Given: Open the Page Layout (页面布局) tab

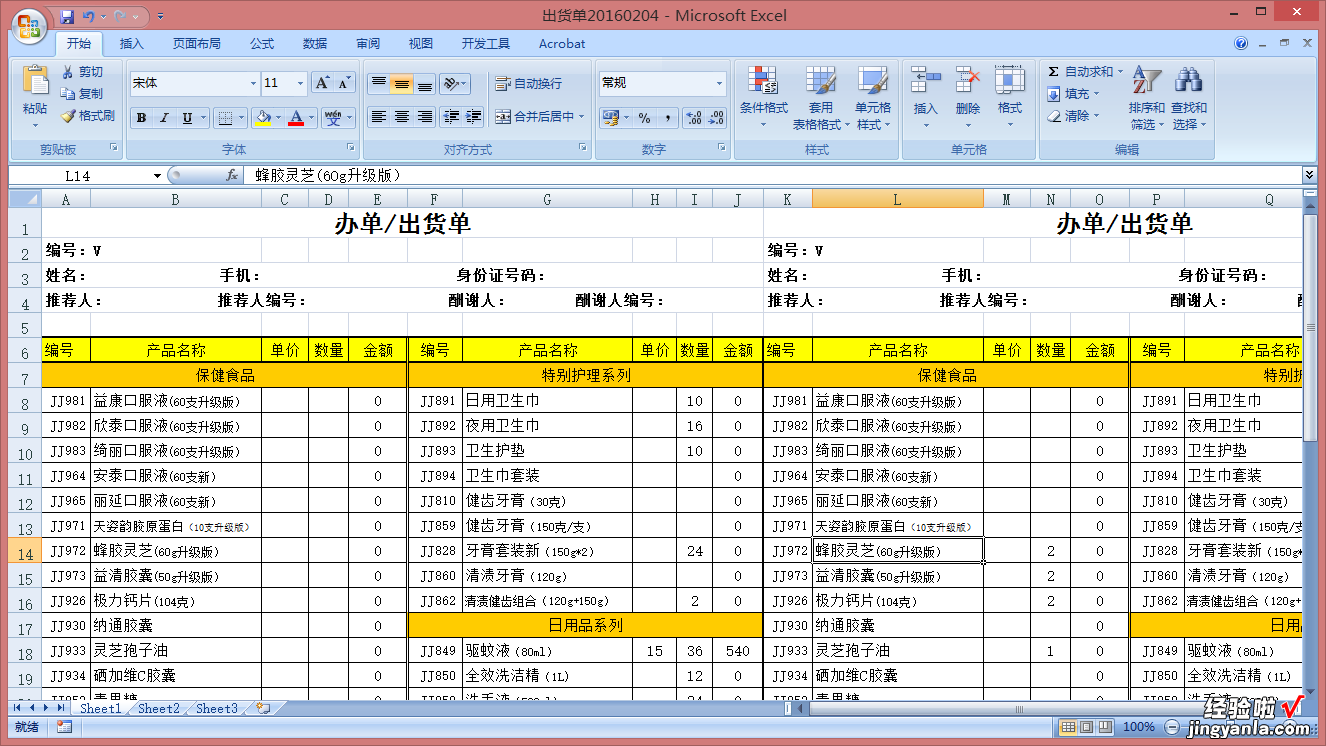Looking at the screenshot, I should [x=197, y=44].
